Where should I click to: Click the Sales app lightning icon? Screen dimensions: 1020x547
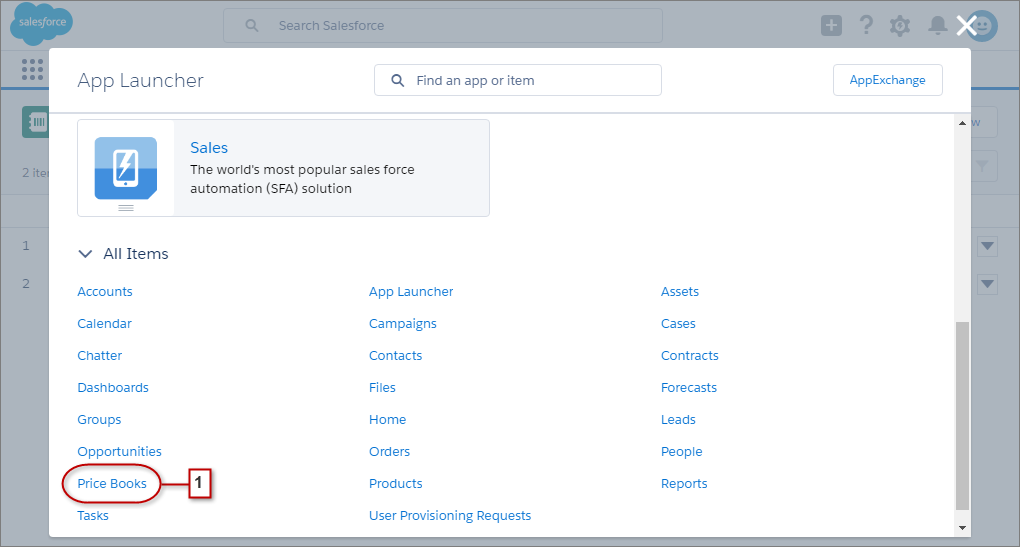point(126,168)
